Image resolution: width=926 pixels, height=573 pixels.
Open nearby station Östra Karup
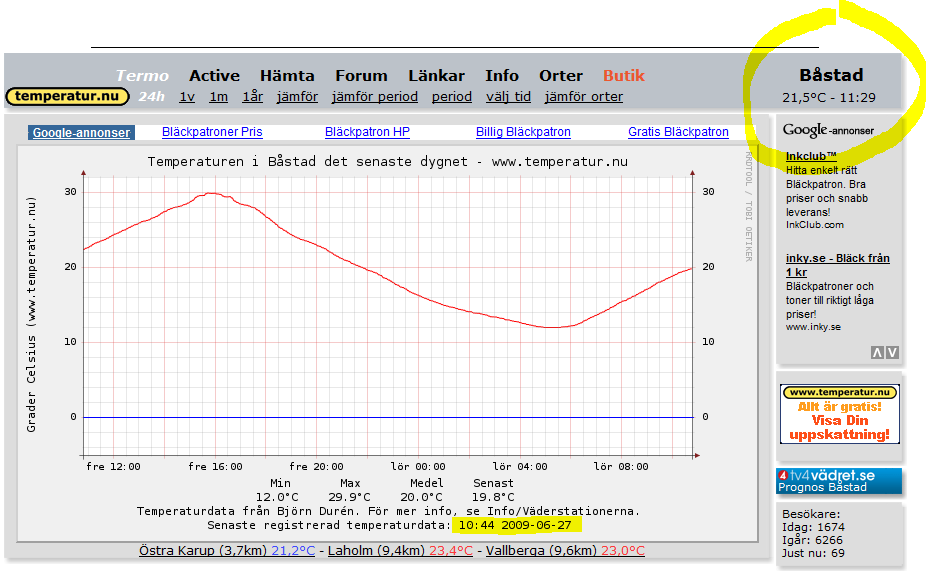pyautogui.click(x=182, y=551)
